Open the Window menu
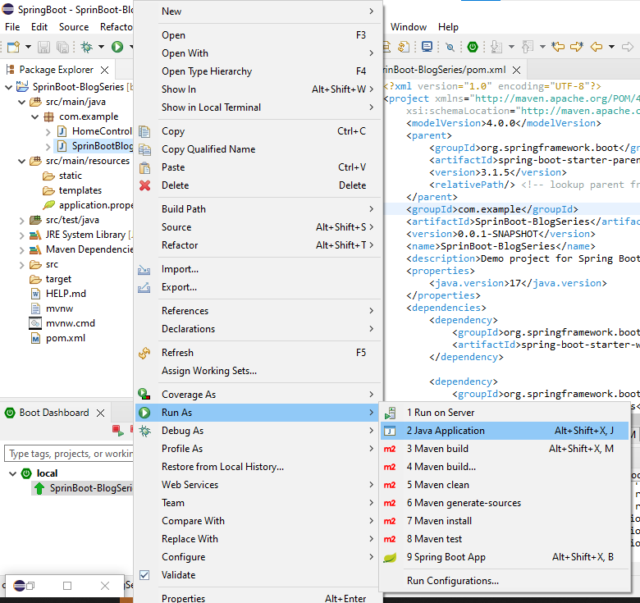 [409, 27]
